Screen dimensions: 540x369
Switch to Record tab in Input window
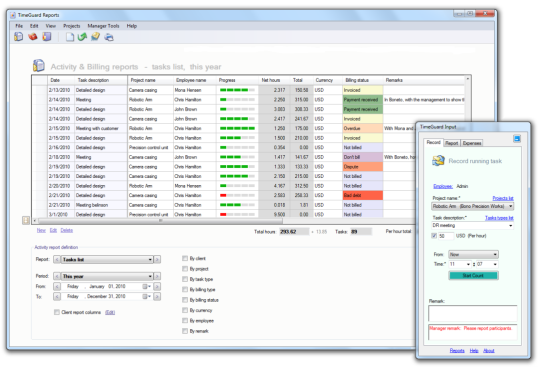[433, 142]
